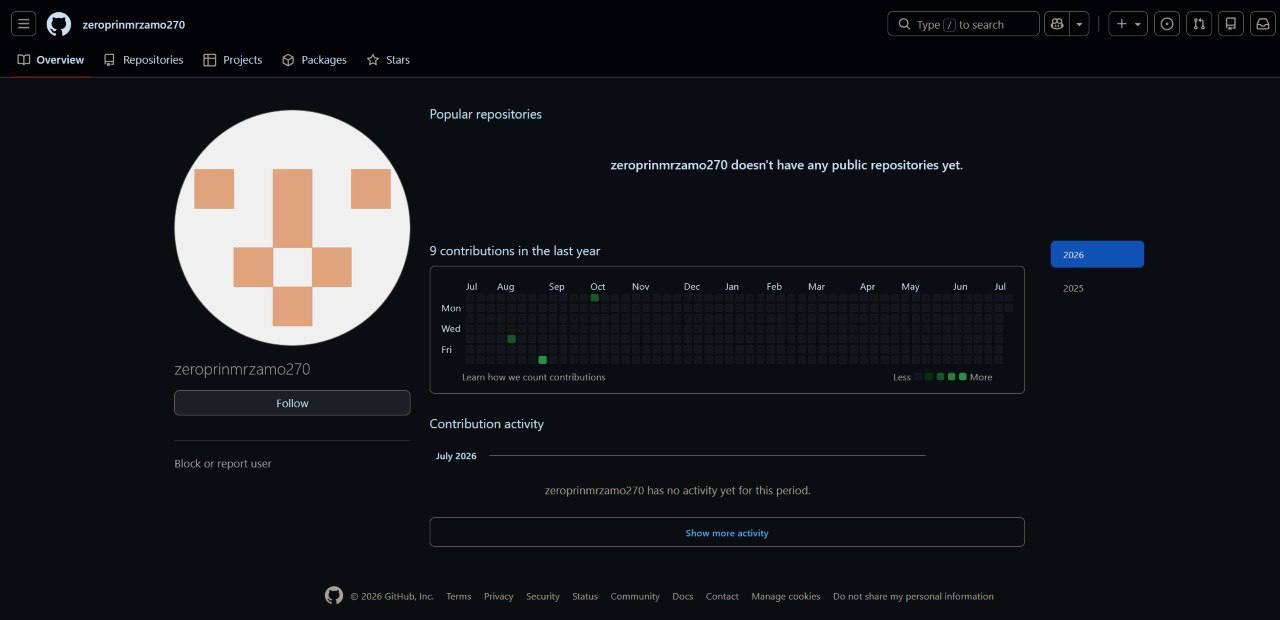
Task: Click Show more activity button
Action: point(727,532)
